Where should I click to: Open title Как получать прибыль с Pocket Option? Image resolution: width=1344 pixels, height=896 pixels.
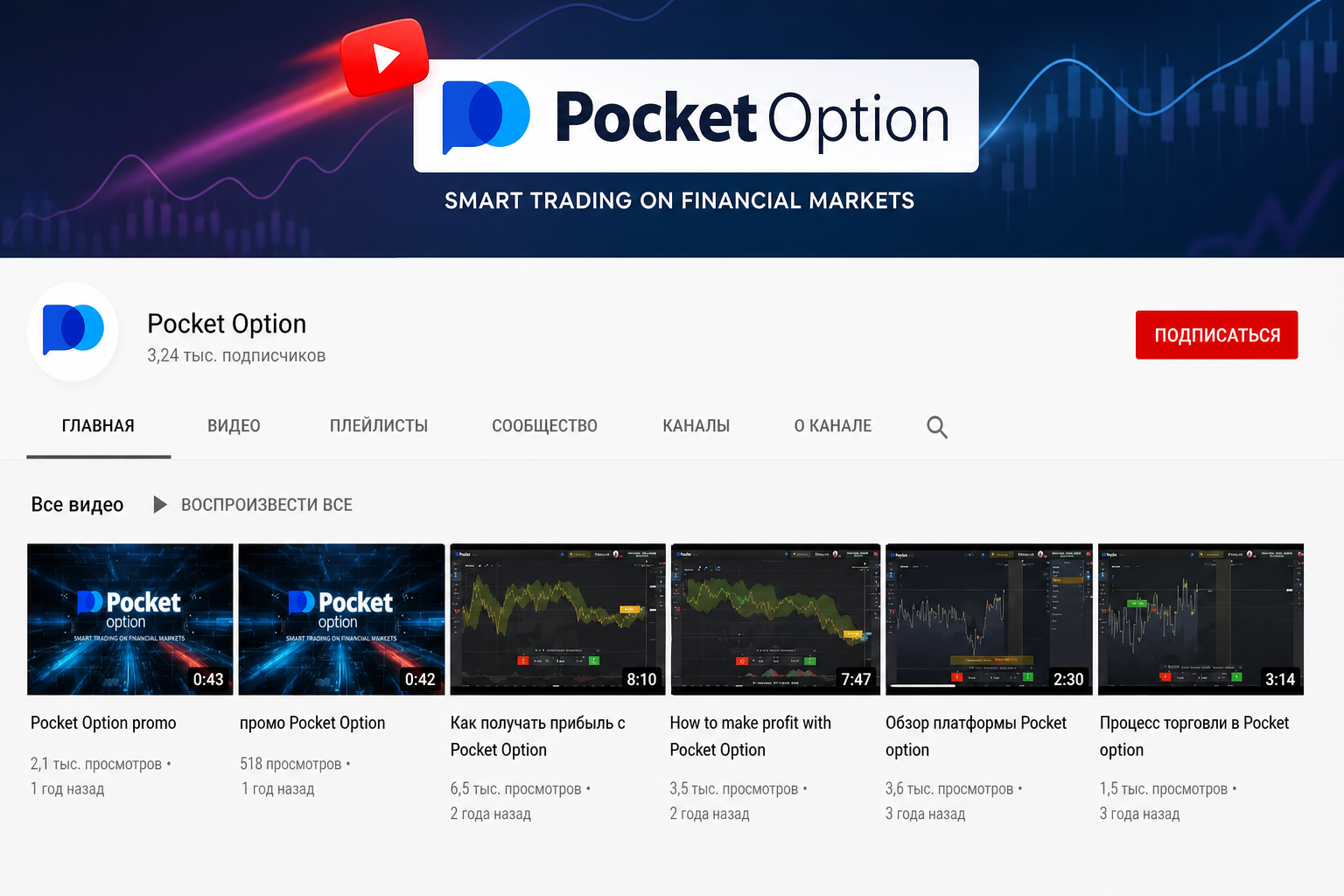[538, 736]
